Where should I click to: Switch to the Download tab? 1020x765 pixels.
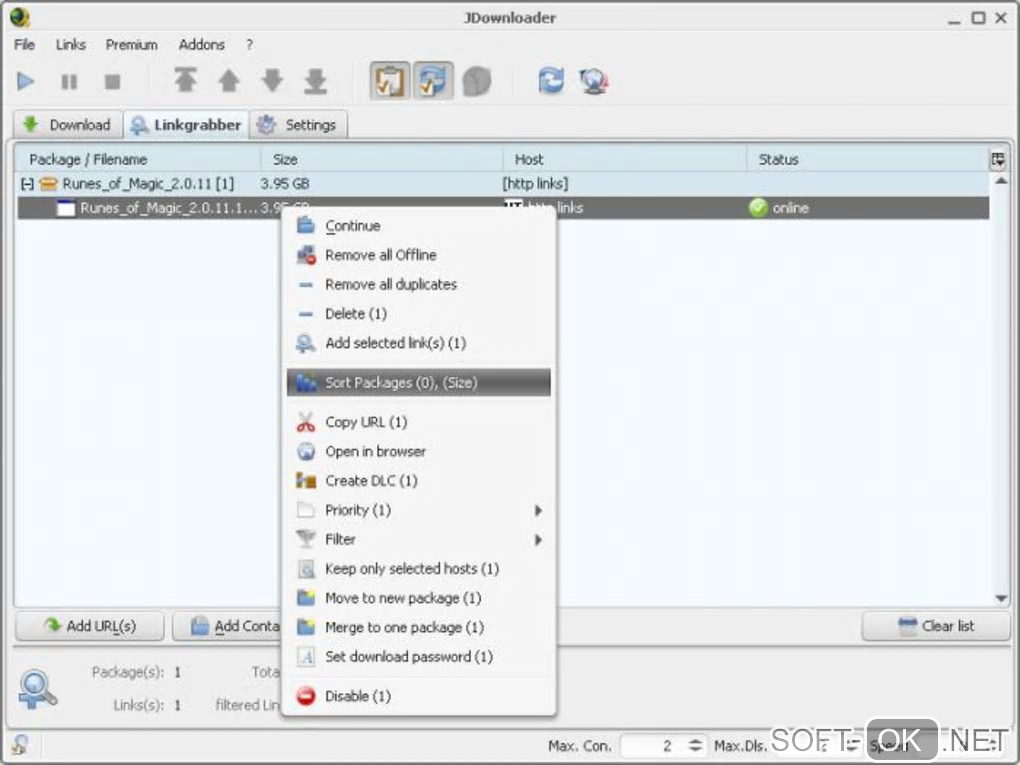(68, 124)
